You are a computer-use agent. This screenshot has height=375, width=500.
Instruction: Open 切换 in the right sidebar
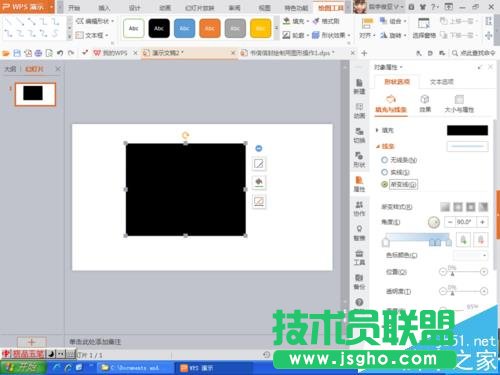pyautogui.click(x=359, y=135)
